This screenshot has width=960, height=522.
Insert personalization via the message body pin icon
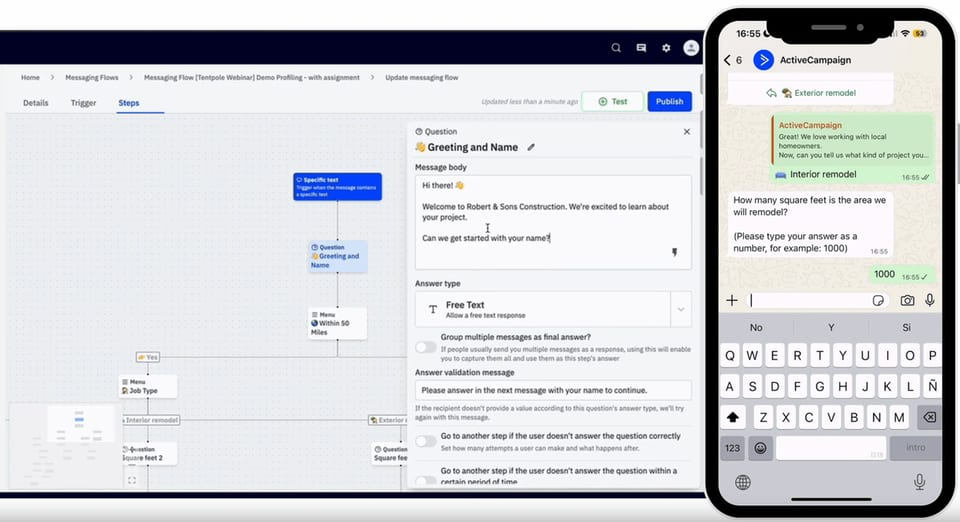(675, 252)
